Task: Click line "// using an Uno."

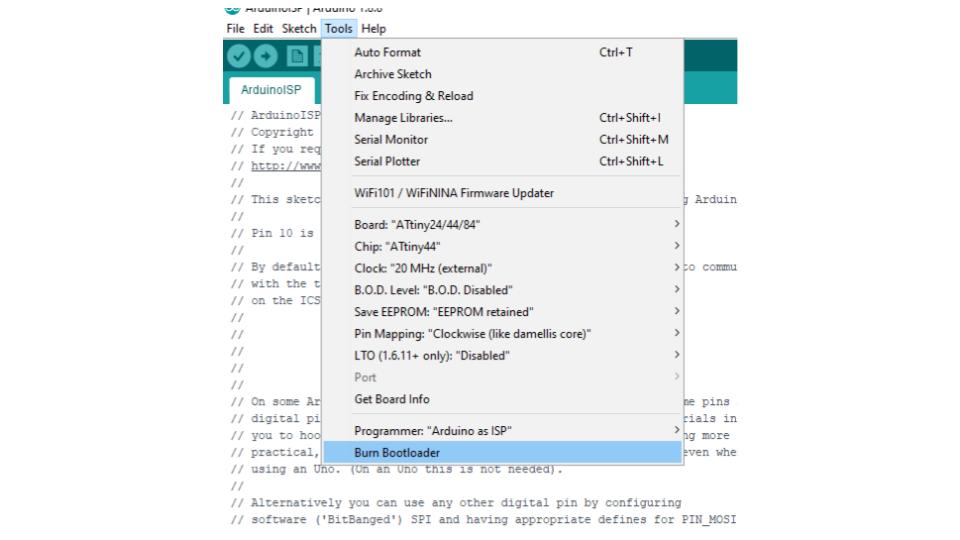Action: (396, 470)
